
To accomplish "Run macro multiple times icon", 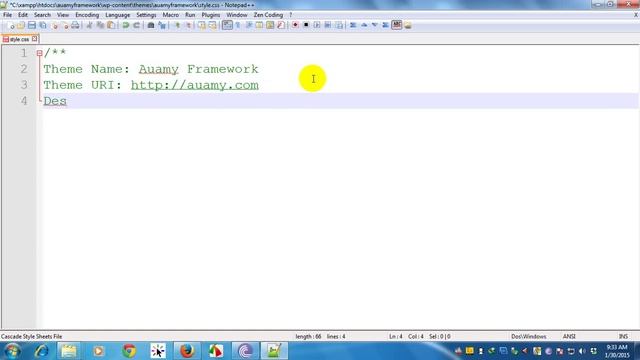I will (328, 25).
